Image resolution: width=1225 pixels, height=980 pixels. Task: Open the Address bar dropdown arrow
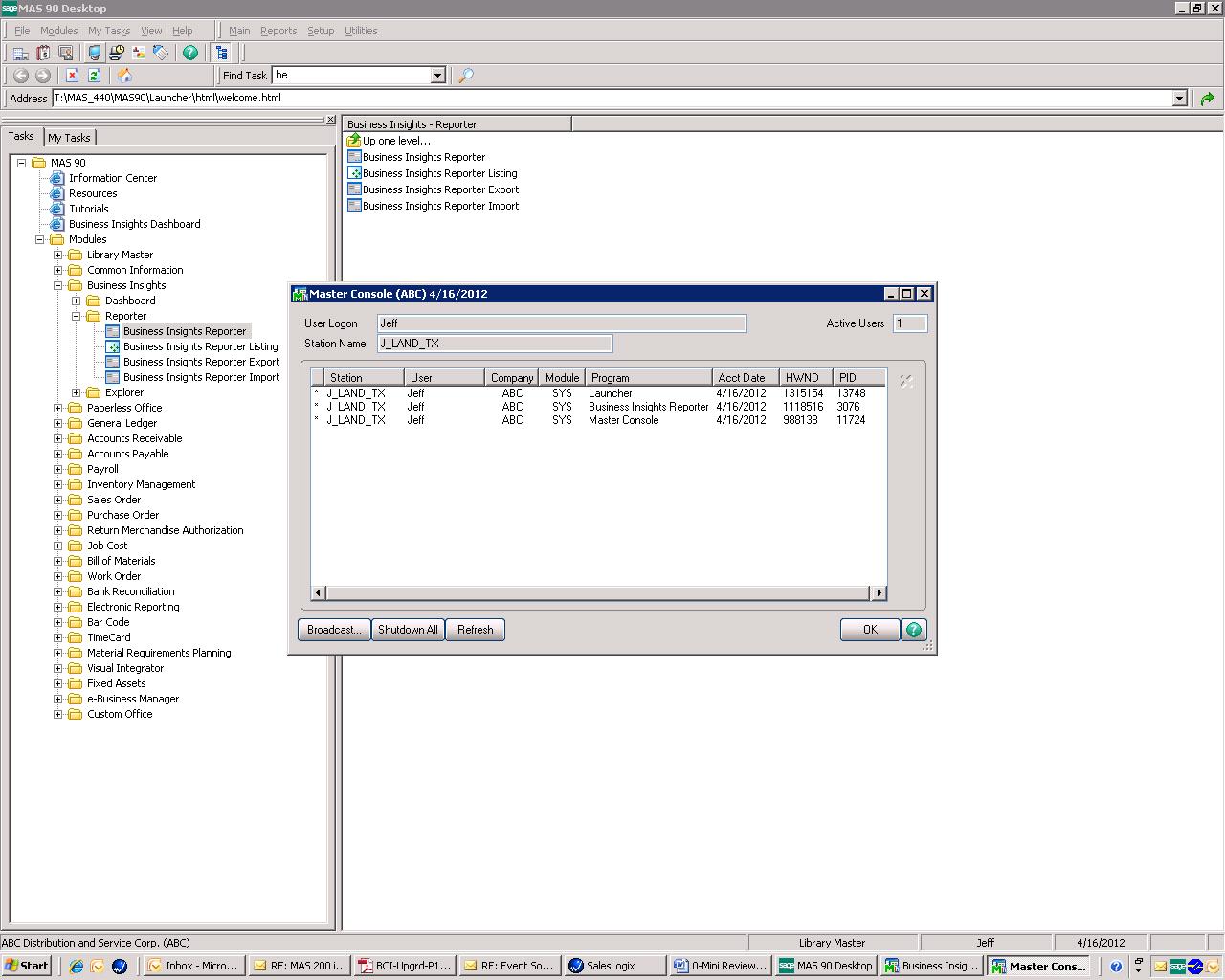point(1179,99)
